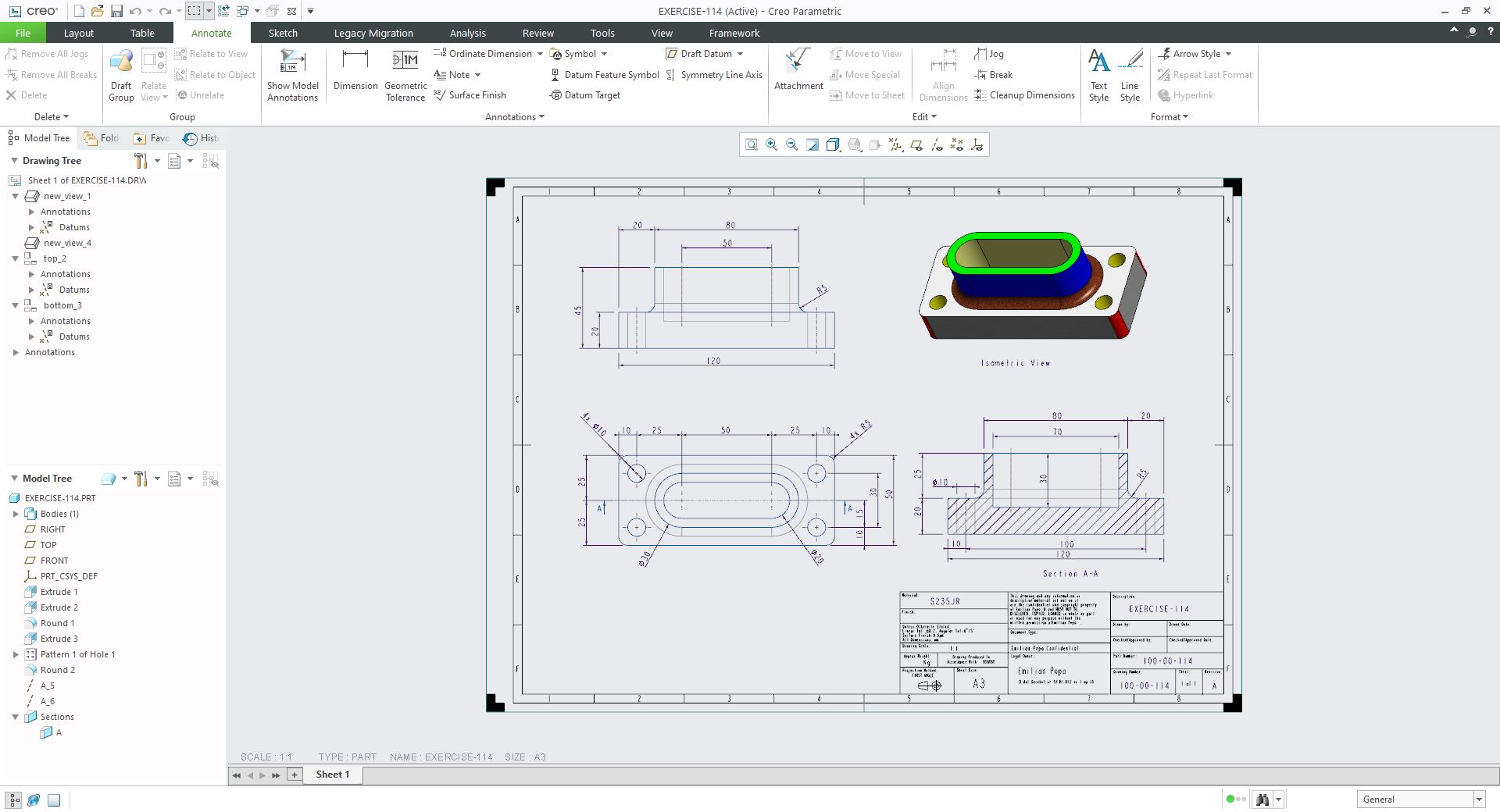The height and width of the screenshot is (812, 1500).
Task: Open the Datum Display Filters icon
Action: pyautogui.click(x=895, y=144)
